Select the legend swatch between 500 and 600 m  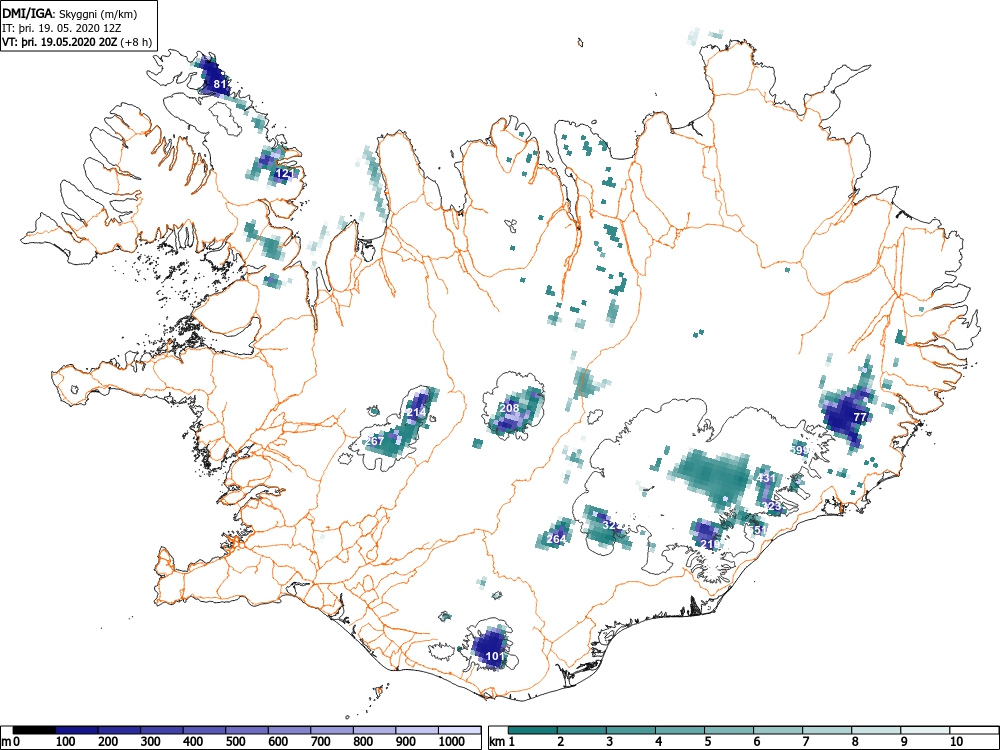pos(247,730)
